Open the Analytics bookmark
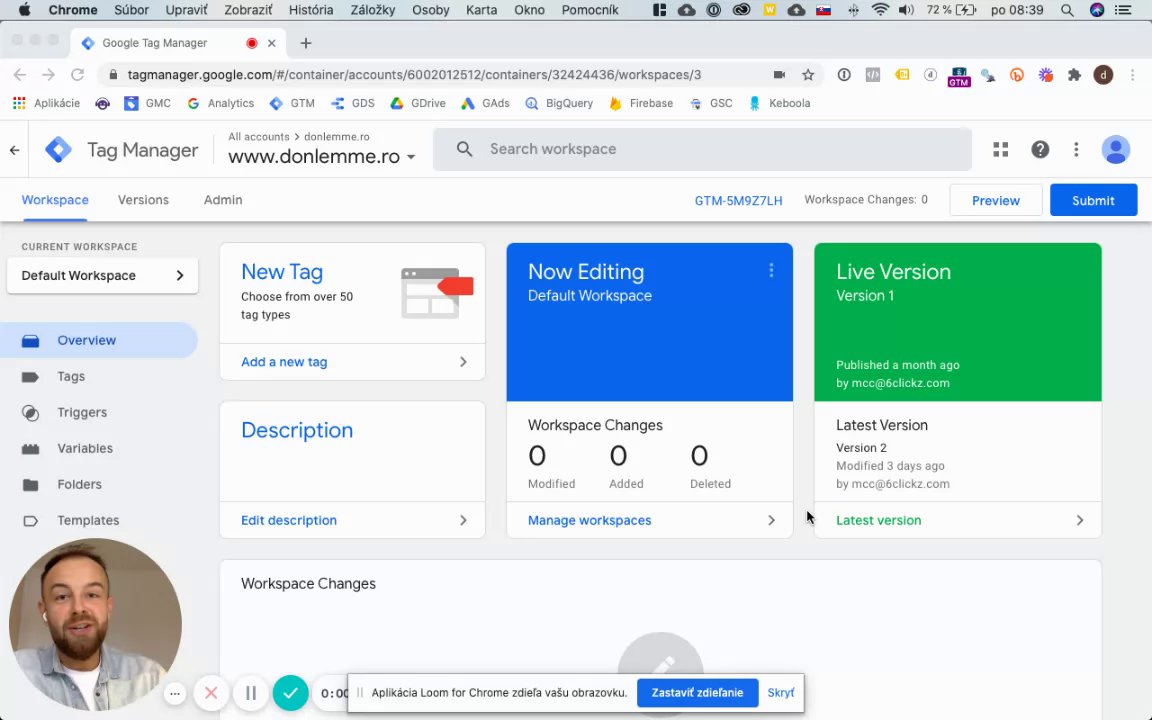 (220, 104)
